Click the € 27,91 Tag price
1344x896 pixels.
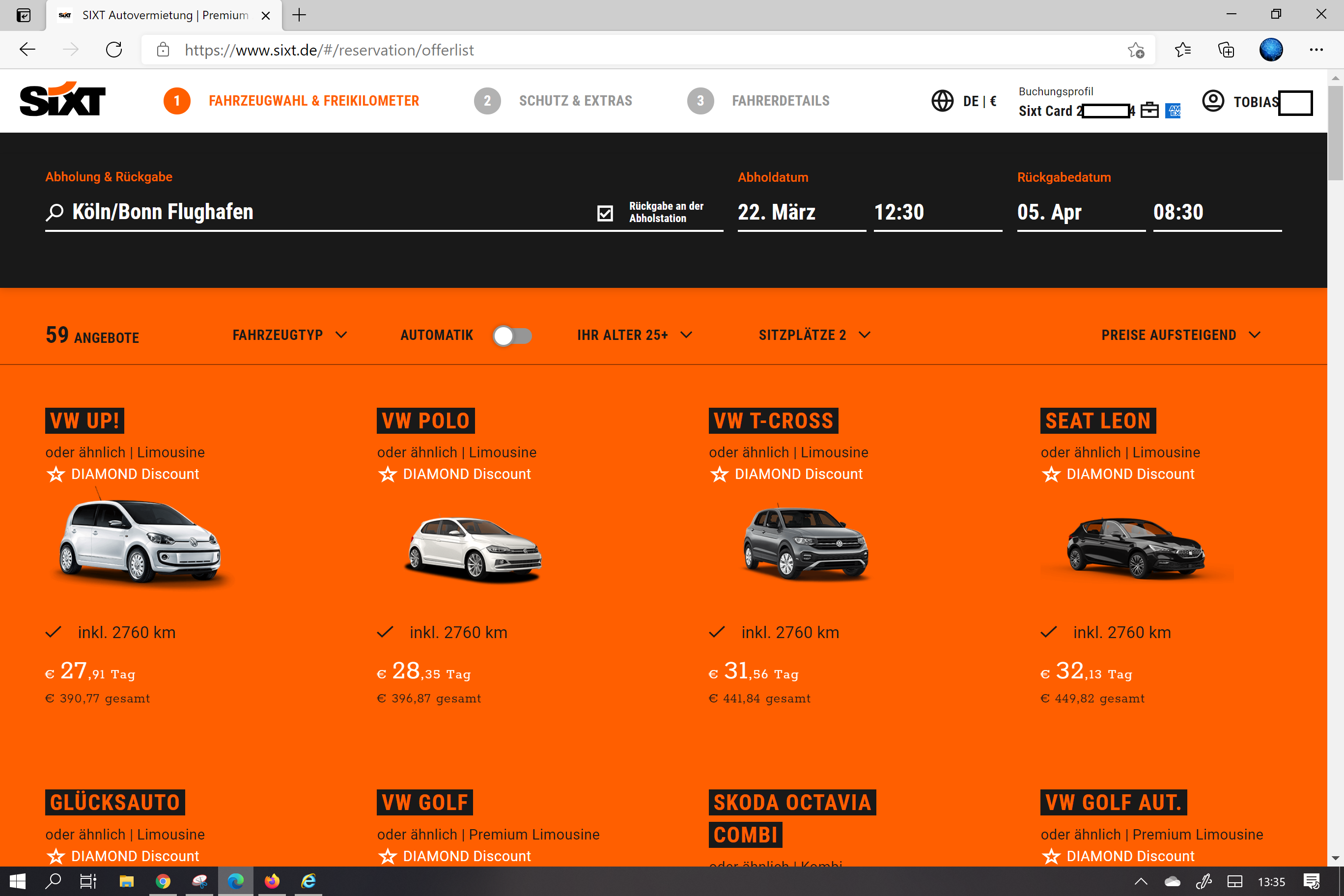pyautogui.click(x=90, y=672)
